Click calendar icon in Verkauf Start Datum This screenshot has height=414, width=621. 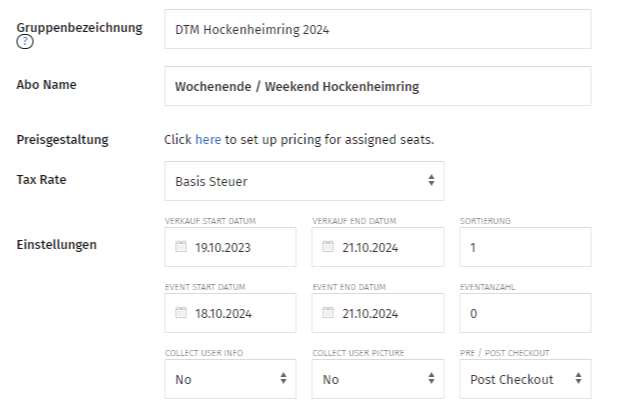pyautogui.click(x=181, y=247)
